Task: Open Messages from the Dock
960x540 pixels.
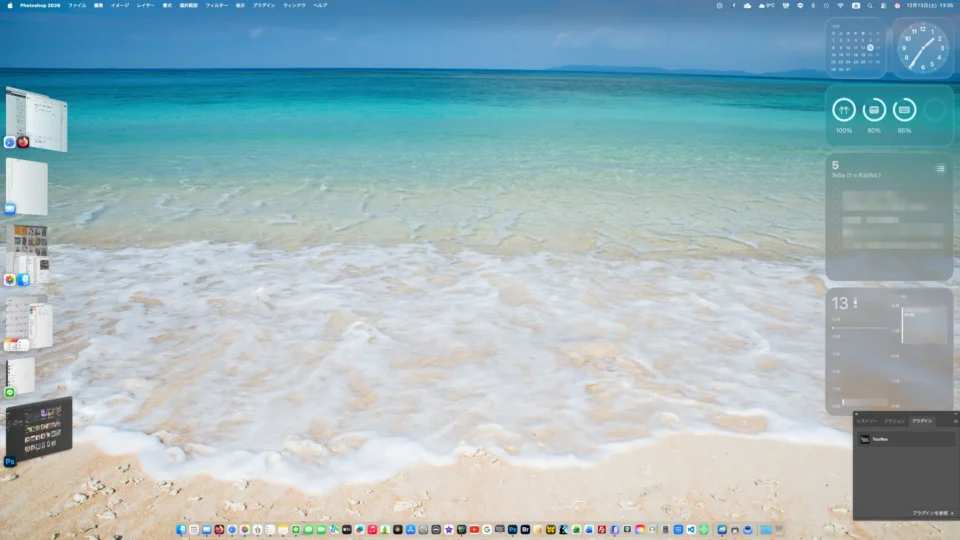Action: click(309, 530)
